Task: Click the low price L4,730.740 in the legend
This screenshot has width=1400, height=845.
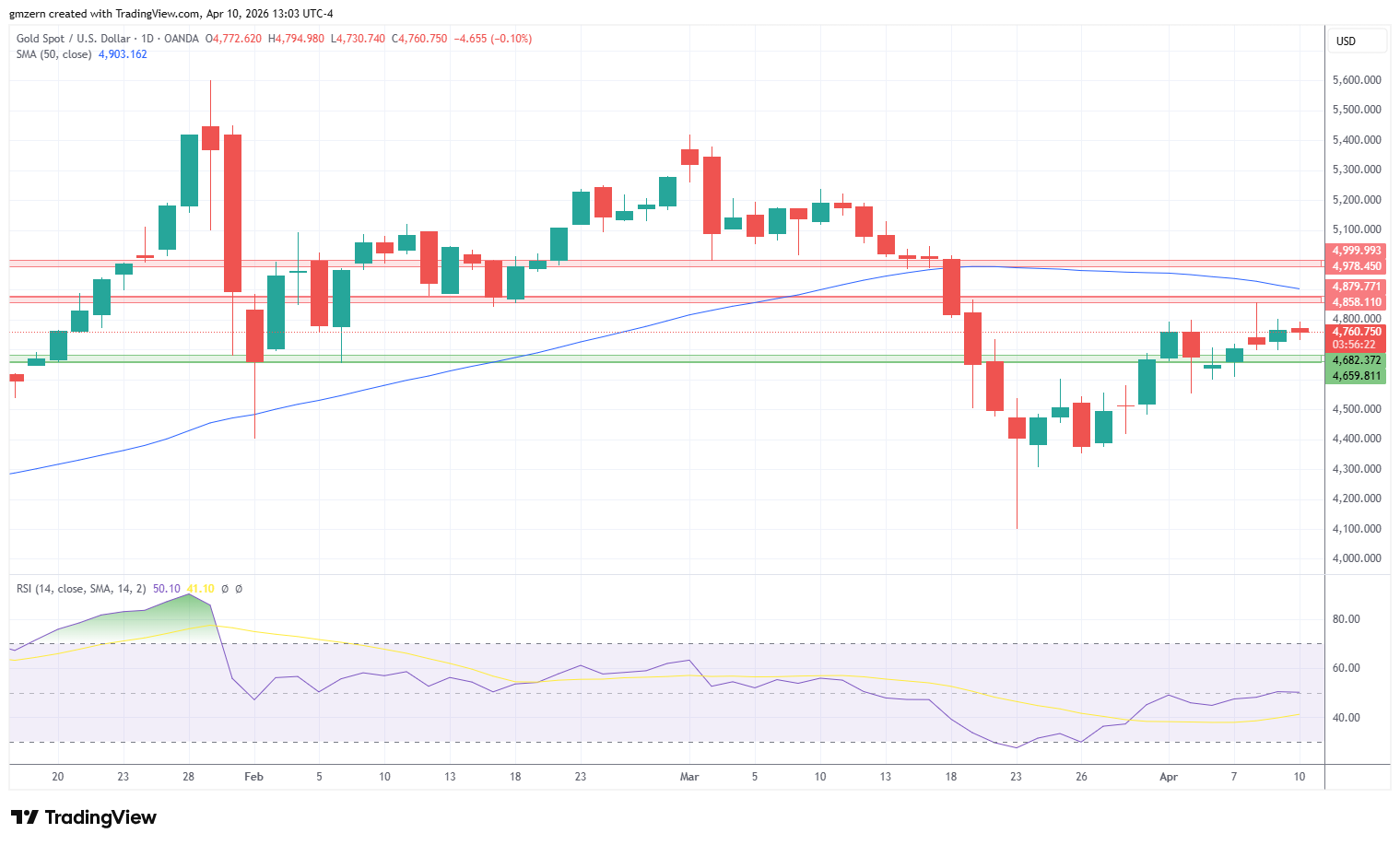Action: 358,39
